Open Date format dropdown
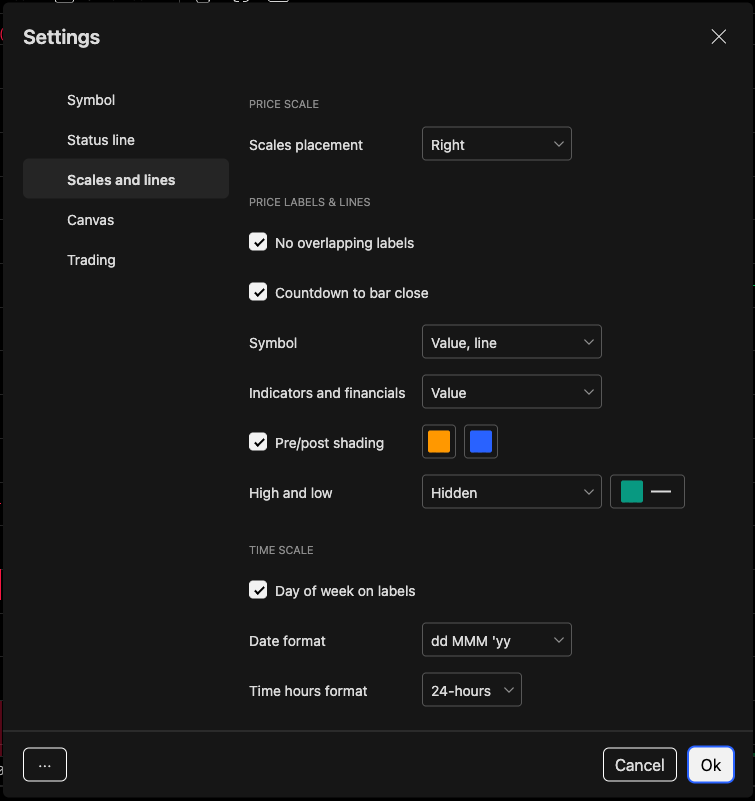The image size is (755, 801). 497,640
